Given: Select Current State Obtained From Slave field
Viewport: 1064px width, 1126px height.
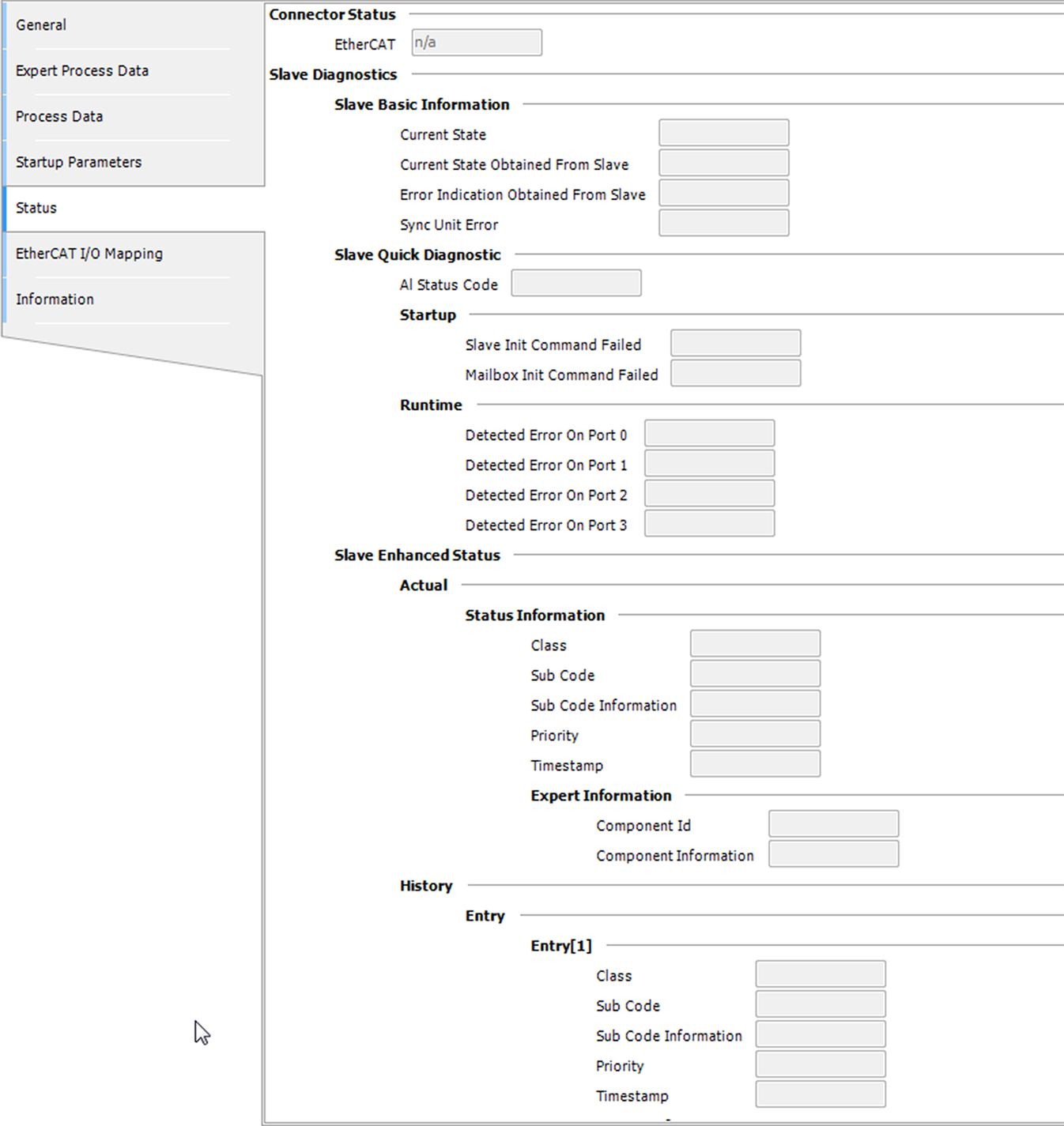Looking at the screenshot, I should tap(723, 163).
